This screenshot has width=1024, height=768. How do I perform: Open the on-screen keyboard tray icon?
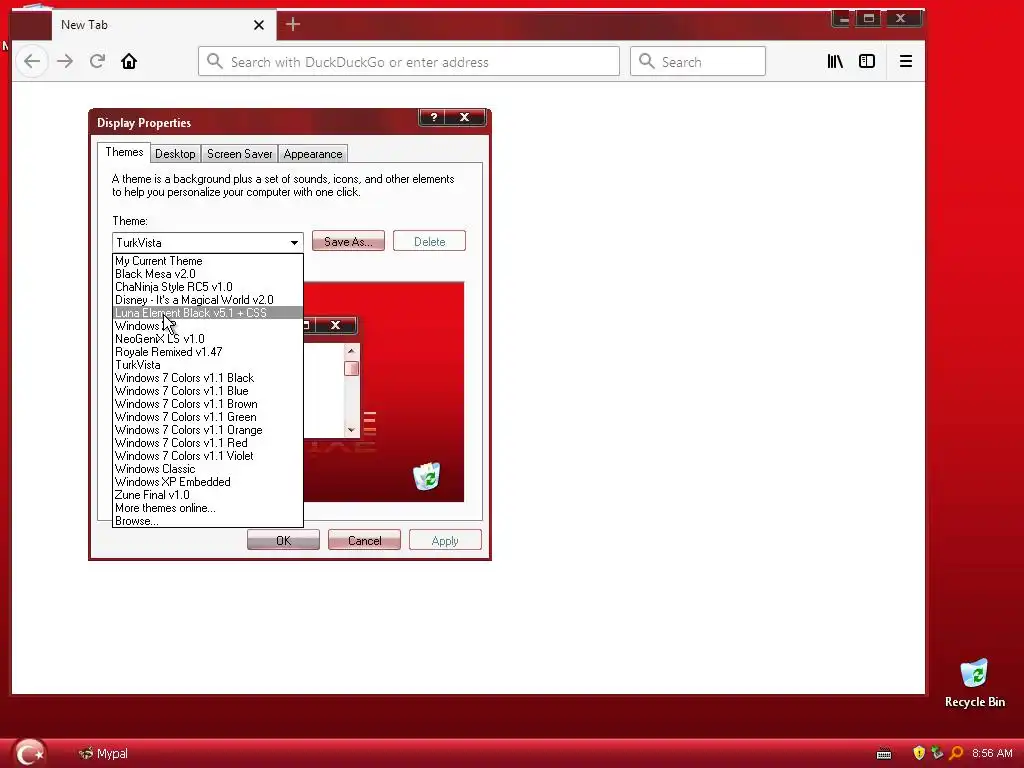[x=884, y=754]
